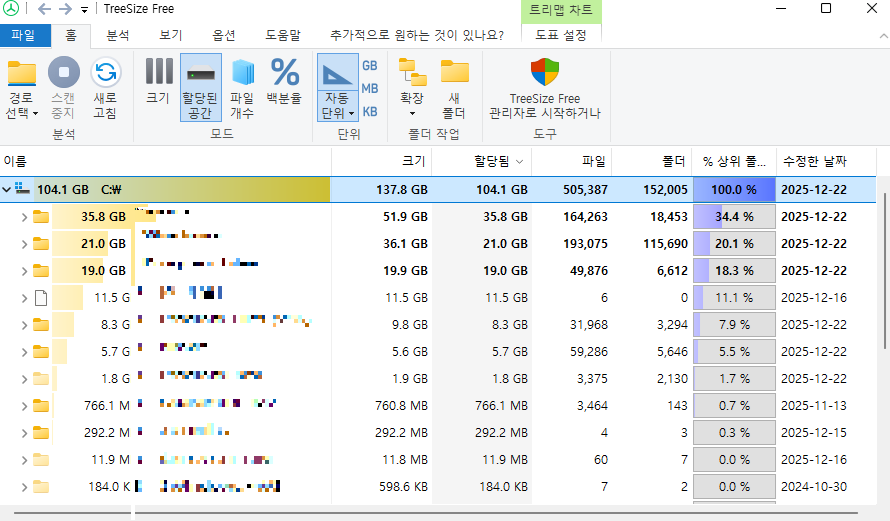The image size is (890, 521).
Task: Open the 파일 menu tab
Action: (x=24, y=35)
